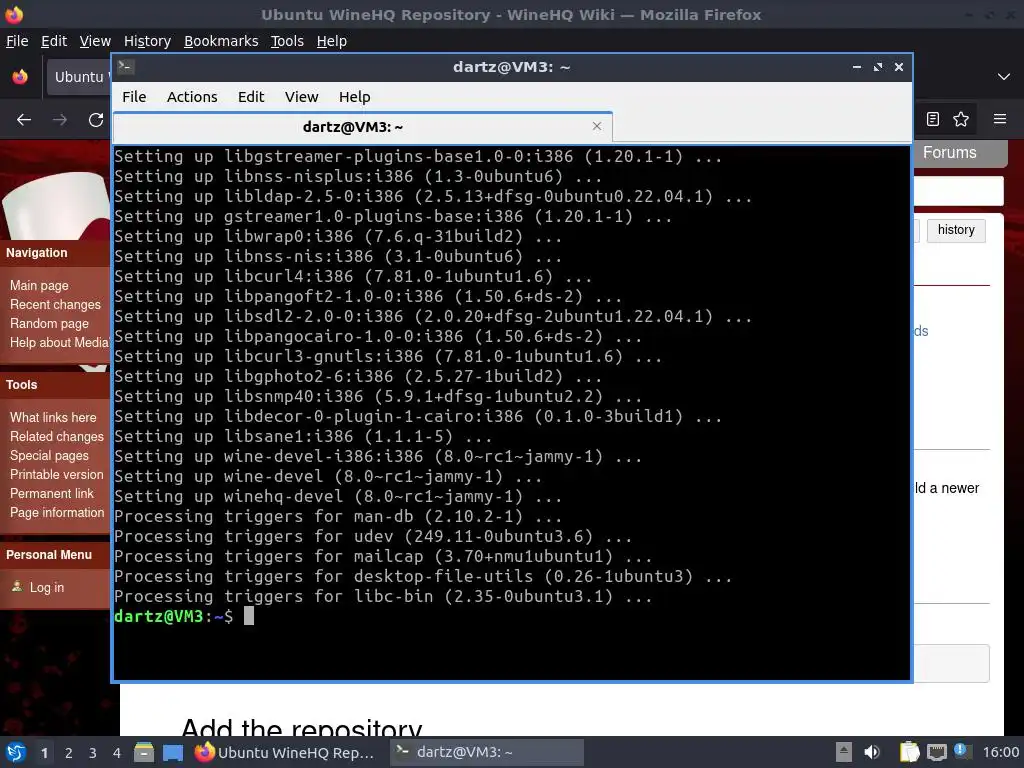The image size is (1024, 768).
Task: Open Printable version link
Action: click(x=56, y=474)
